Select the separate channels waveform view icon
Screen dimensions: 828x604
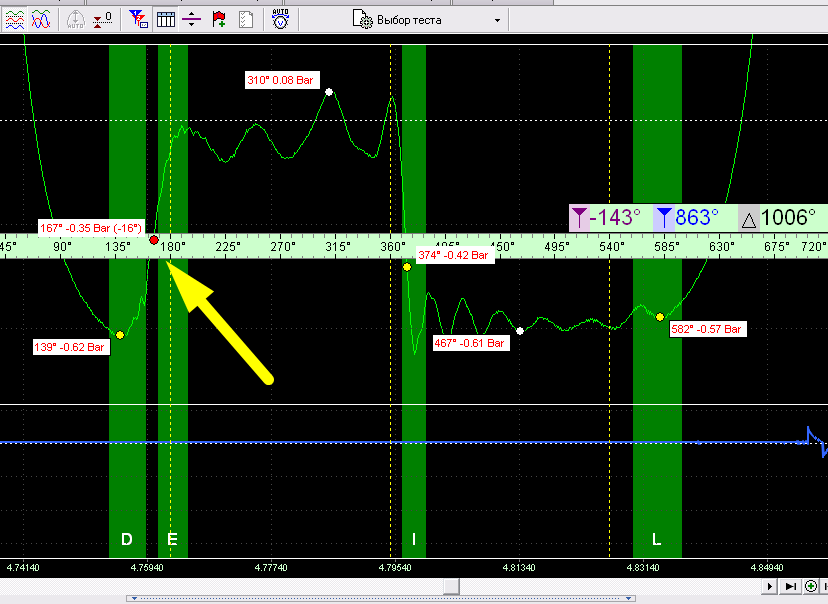coord(15,20)
